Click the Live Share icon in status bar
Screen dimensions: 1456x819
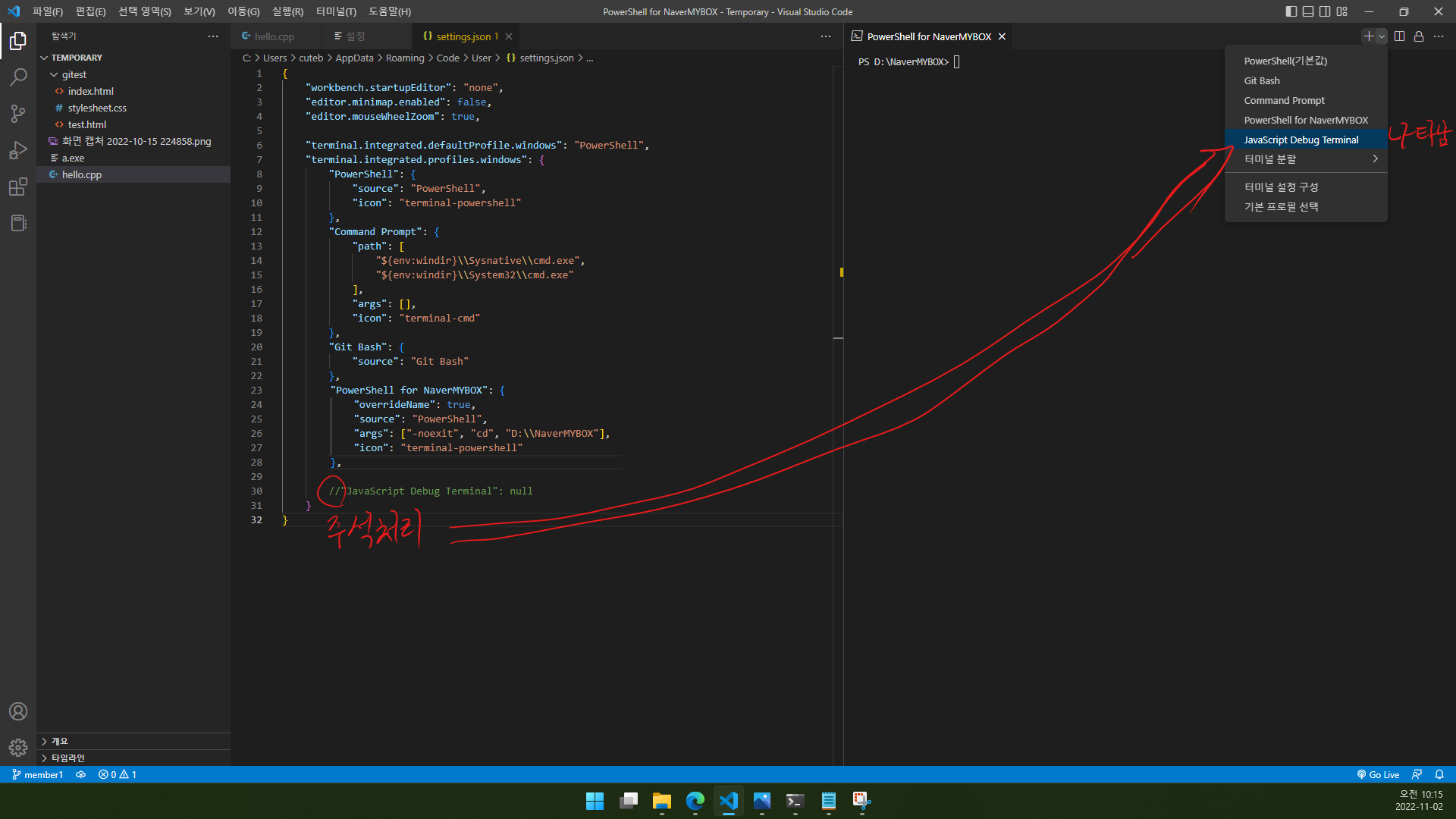(x=1419, y=774)
